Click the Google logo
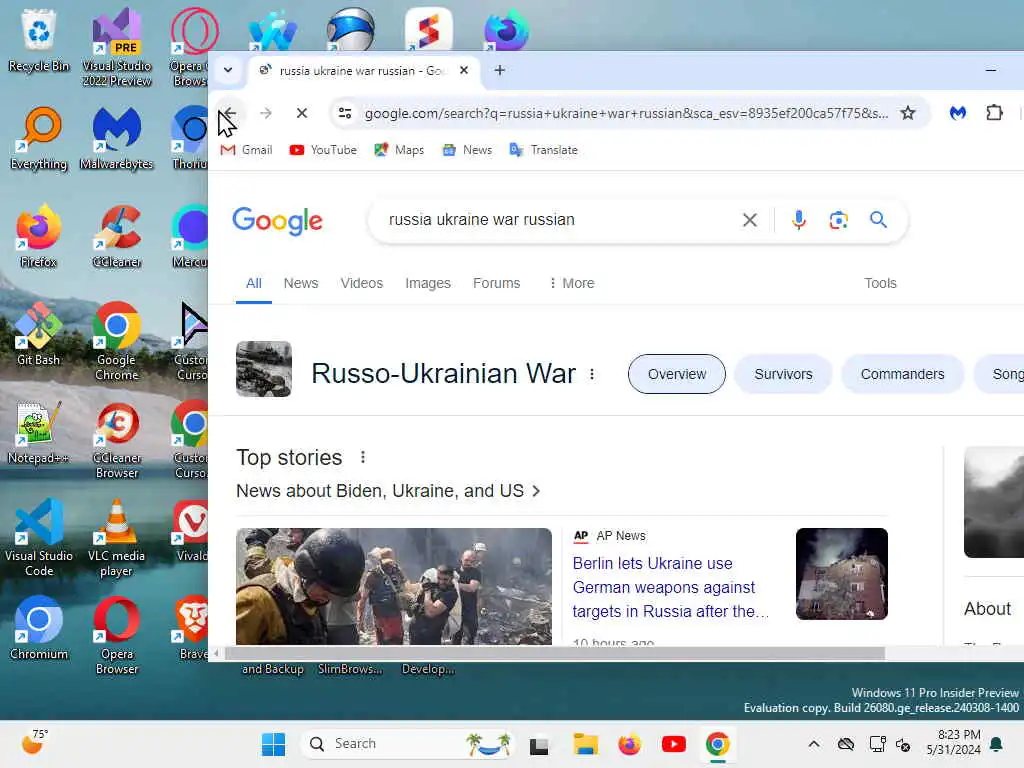 coord(278,221)
